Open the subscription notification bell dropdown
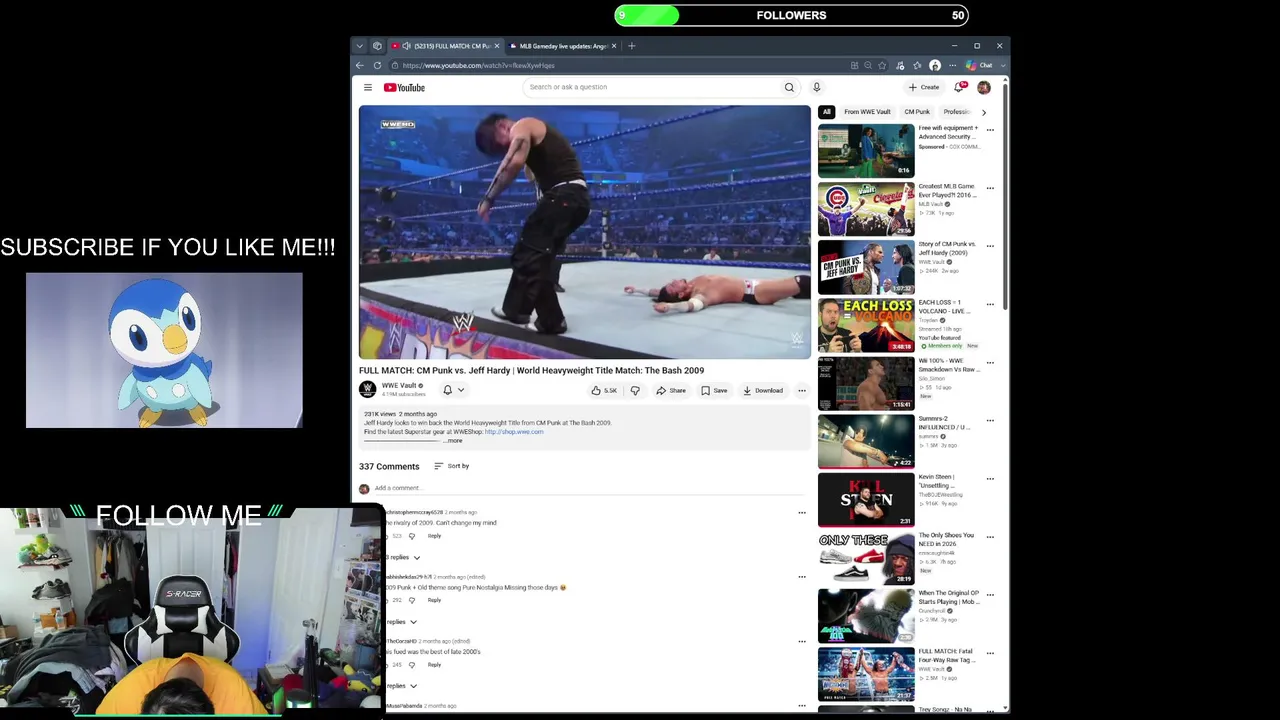 tap(454, 390)
